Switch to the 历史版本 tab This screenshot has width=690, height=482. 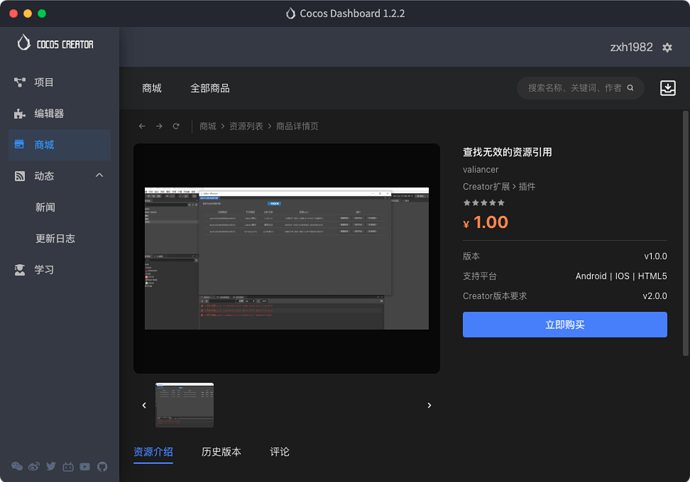[221, 452]
